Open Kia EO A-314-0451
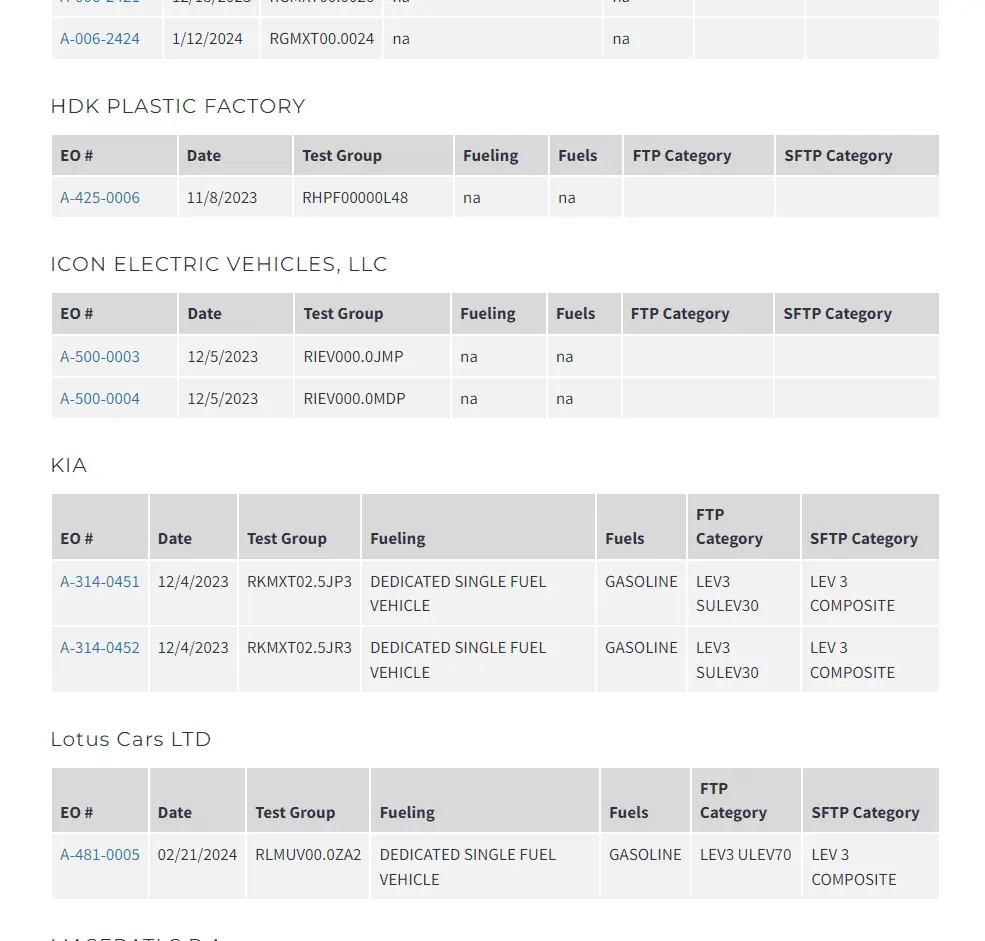 (x=100, y=581)
